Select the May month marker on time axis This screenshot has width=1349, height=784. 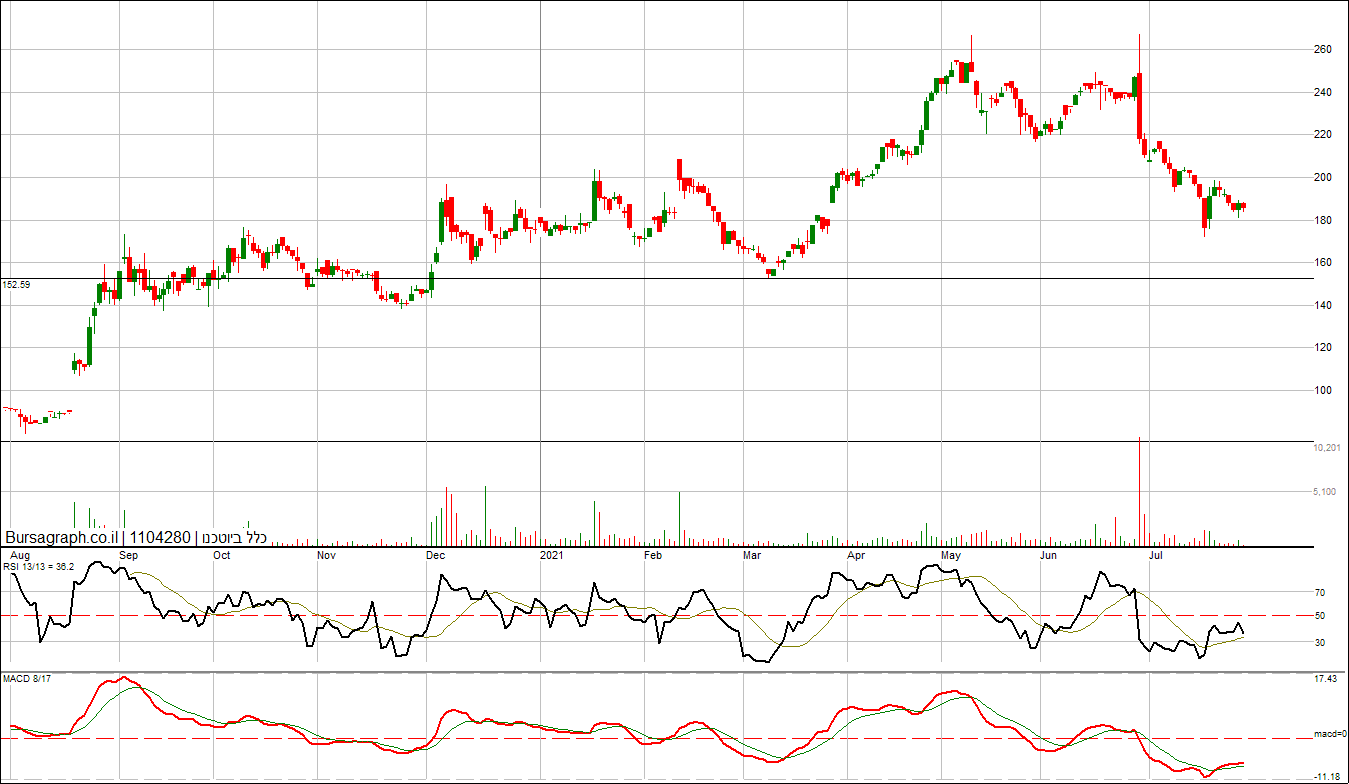coord(950,554)
